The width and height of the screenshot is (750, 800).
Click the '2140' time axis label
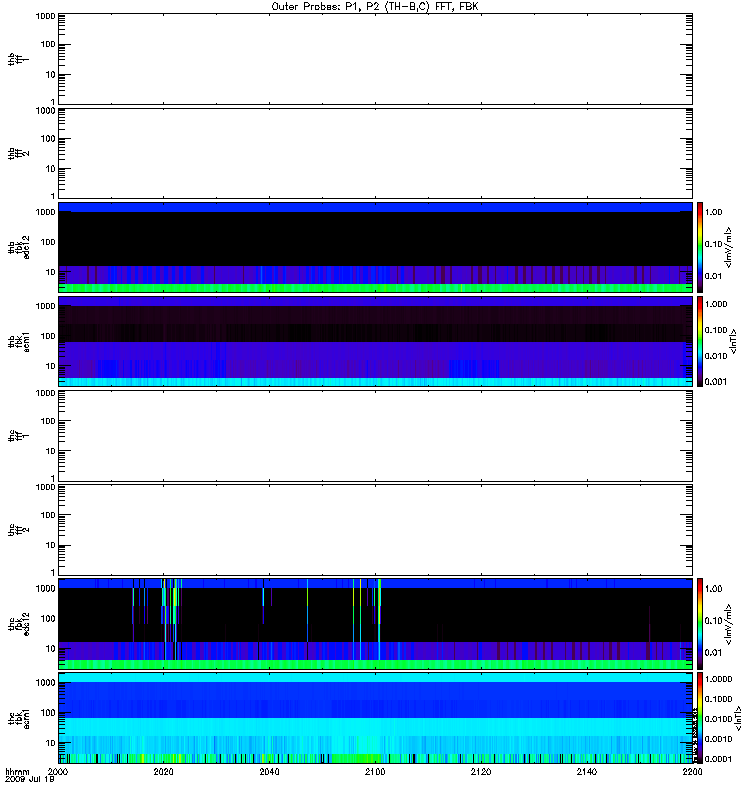pos(587,771)
